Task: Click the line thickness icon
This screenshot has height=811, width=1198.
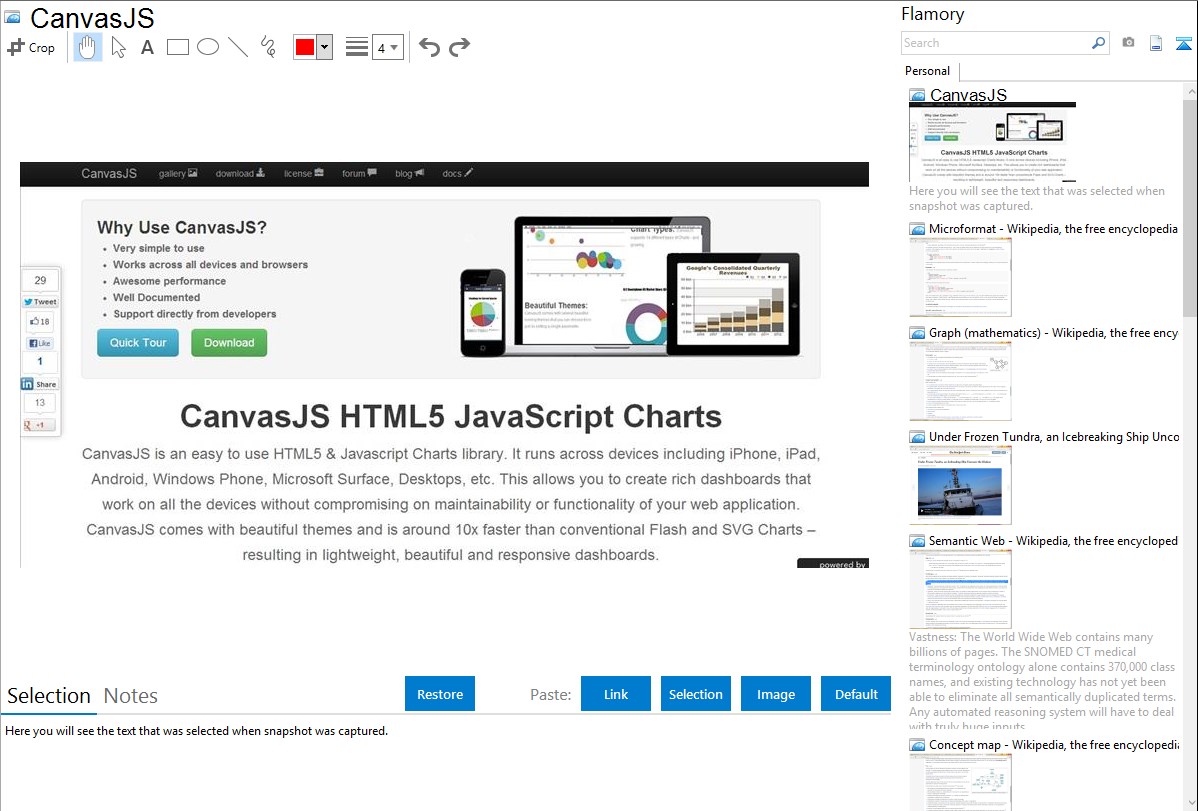Action: point(357,47)
